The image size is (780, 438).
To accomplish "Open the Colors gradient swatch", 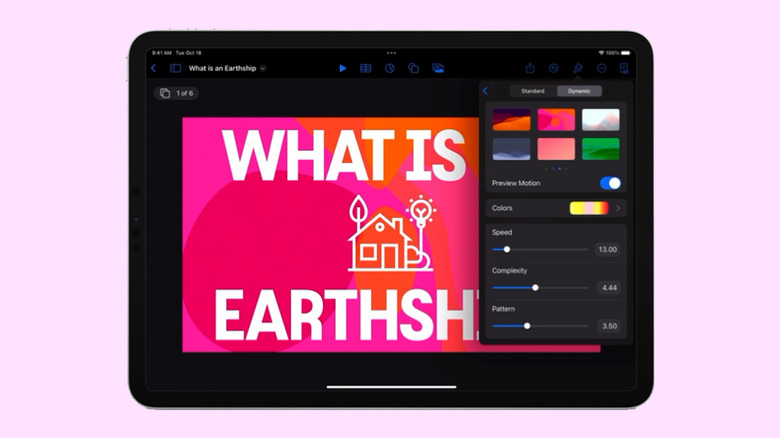I will [589, 208].
